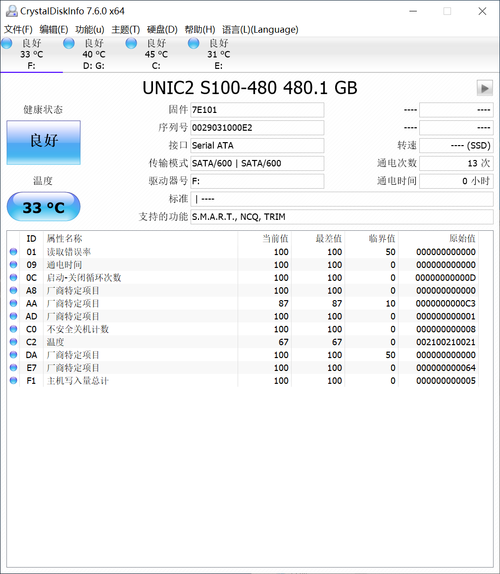500x574 pixels.
Task: Click the 临界值 column header
Action: [372, 239]
